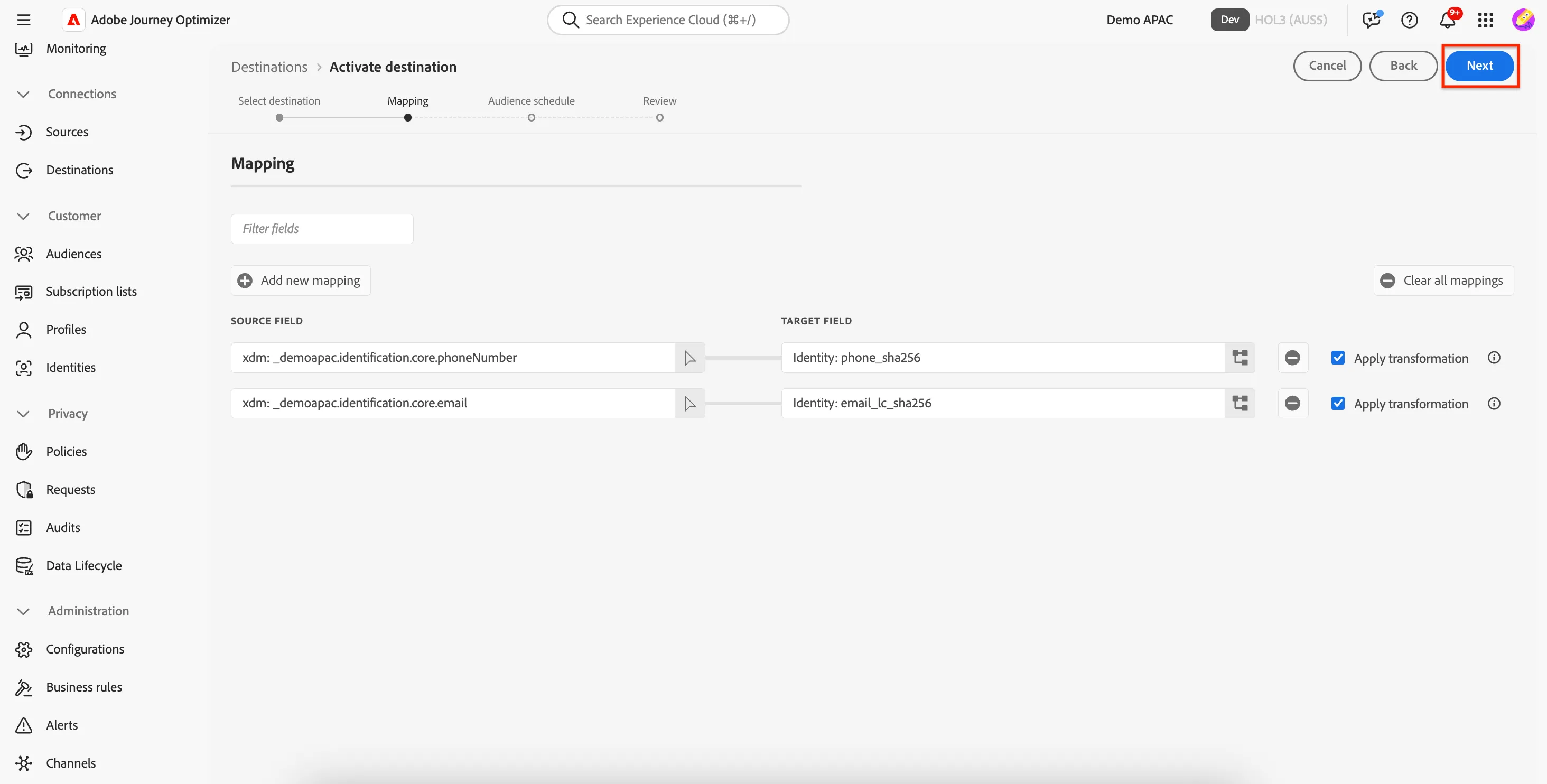Screen dimensions: 1547x784
Task: Open target picker for email_lc_sha256 field
Action: click(x=1240, y=404)
